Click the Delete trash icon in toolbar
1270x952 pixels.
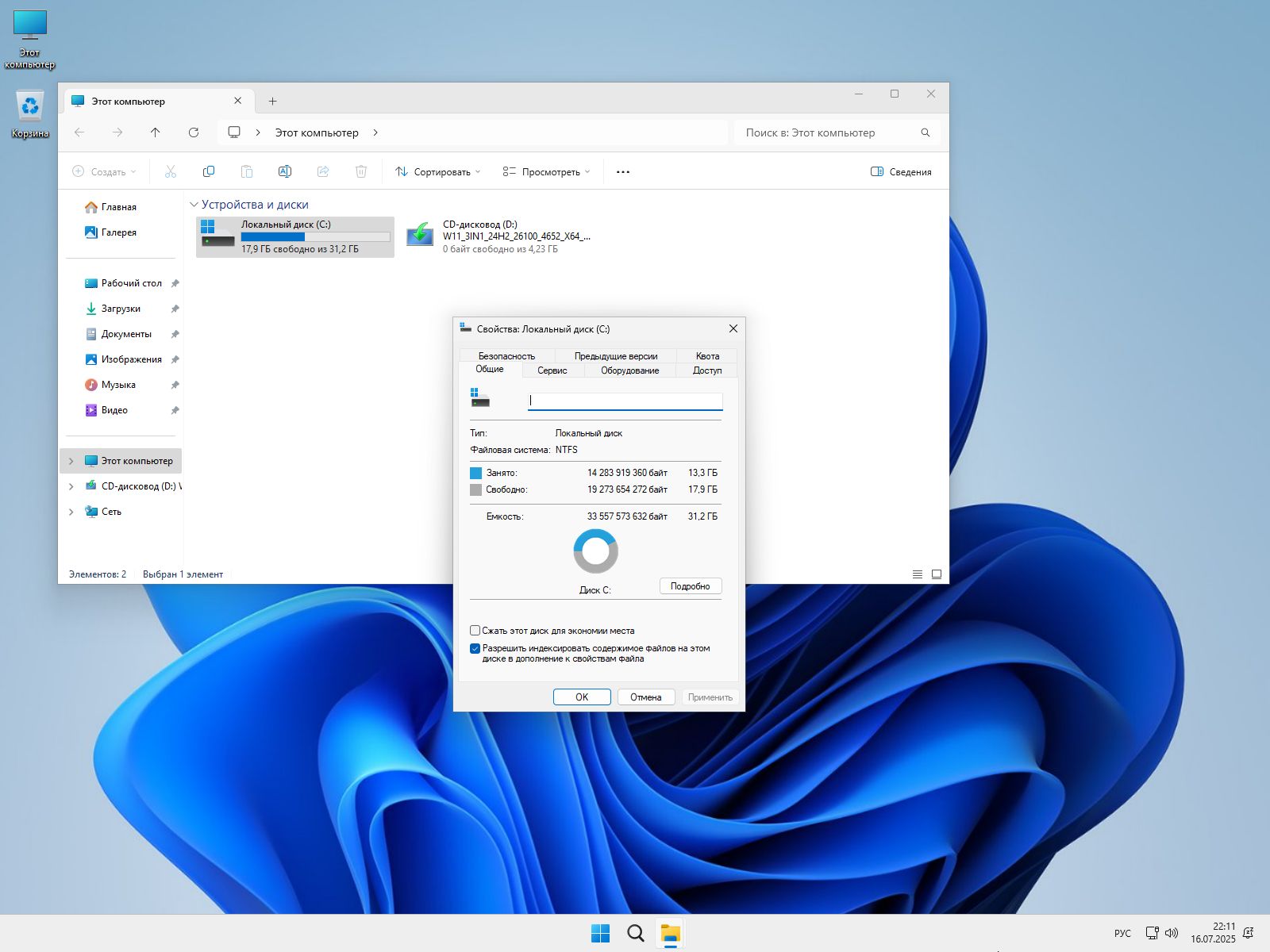click(361, 171)
